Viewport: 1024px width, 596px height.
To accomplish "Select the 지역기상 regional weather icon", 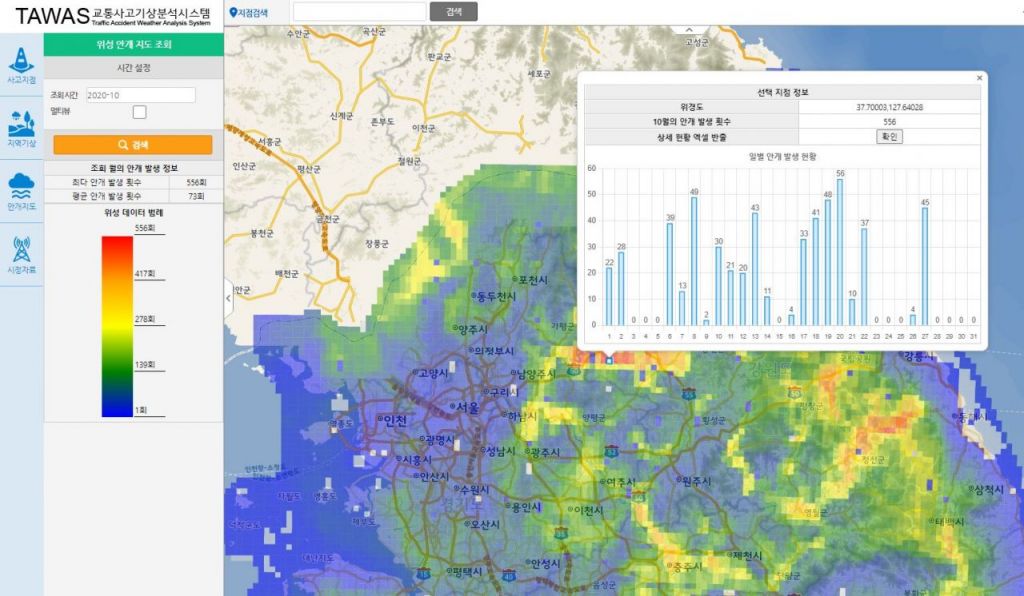I will [x=21, y=128].
